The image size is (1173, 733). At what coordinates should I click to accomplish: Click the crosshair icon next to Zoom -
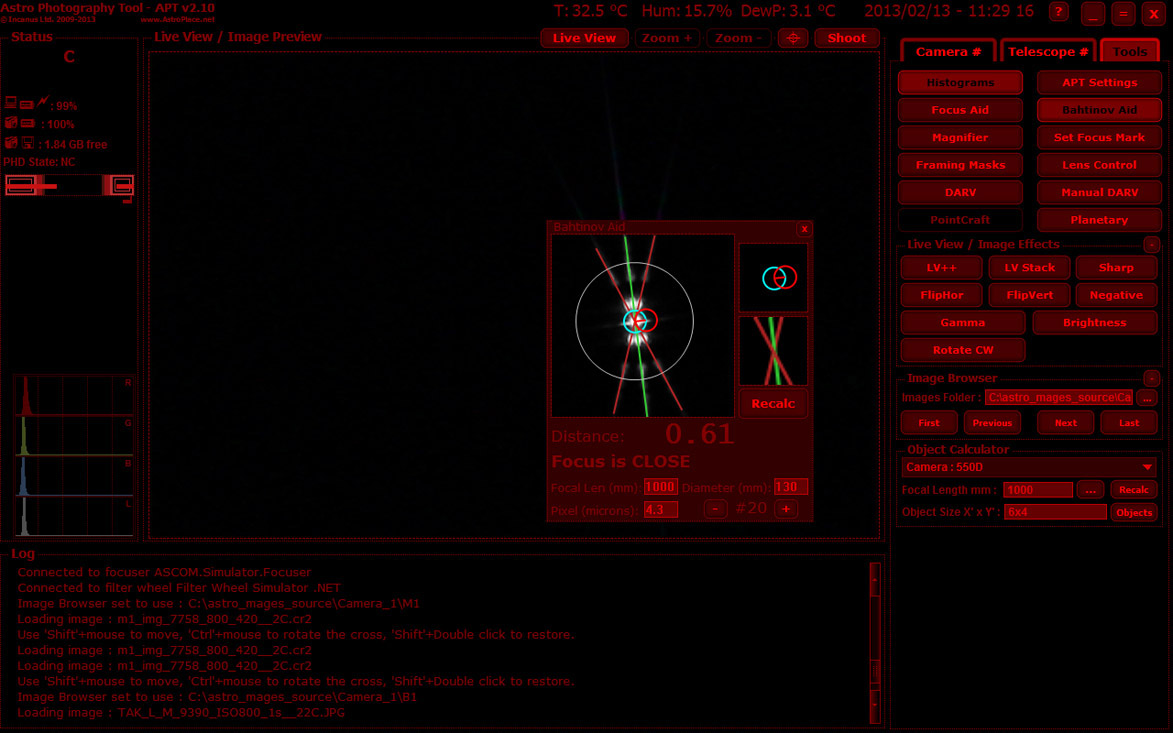click(793, 38)
